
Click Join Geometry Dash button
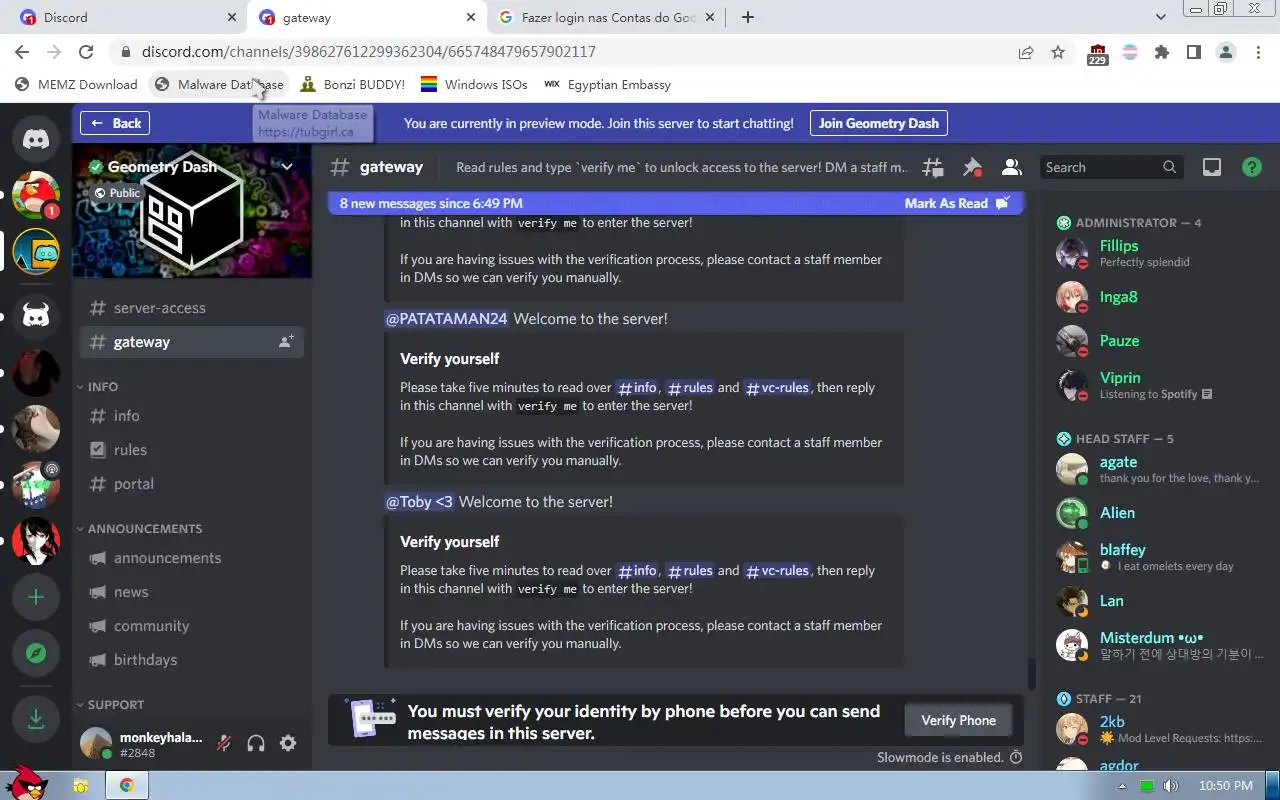(878, 123)
